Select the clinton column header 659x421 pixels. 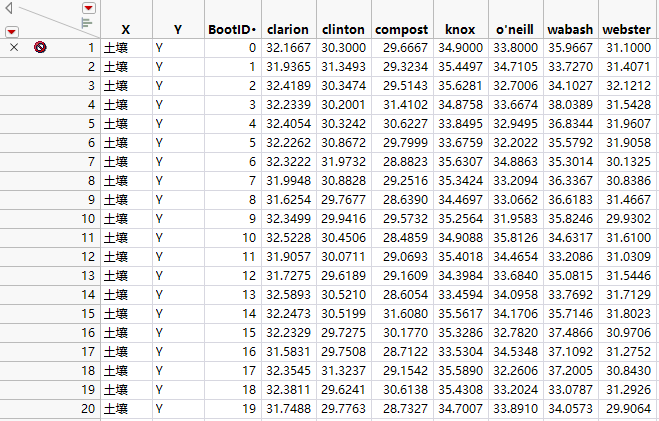point(344,30)
